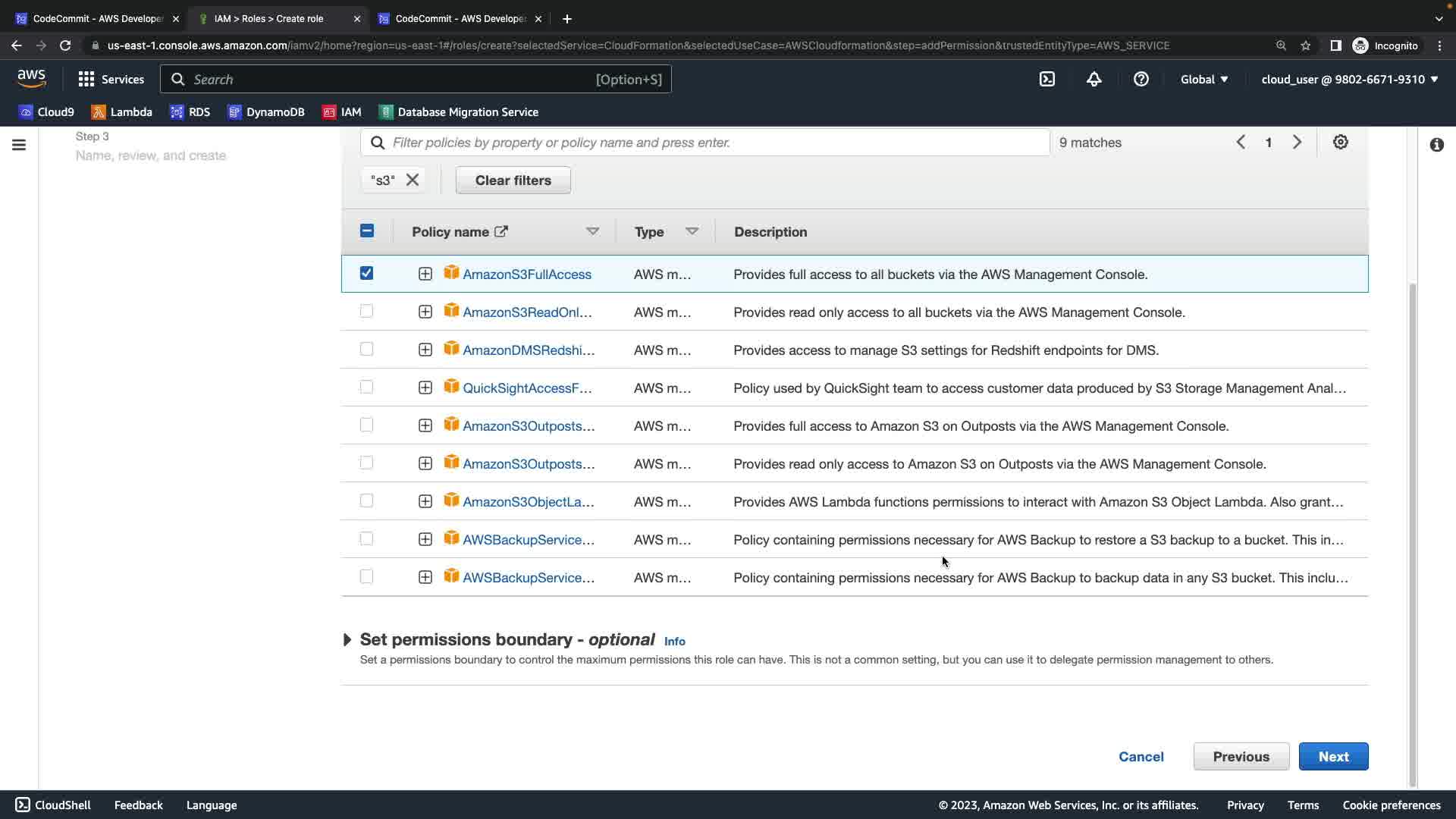Open the side navigation hamburger menu

pos(19,145)
